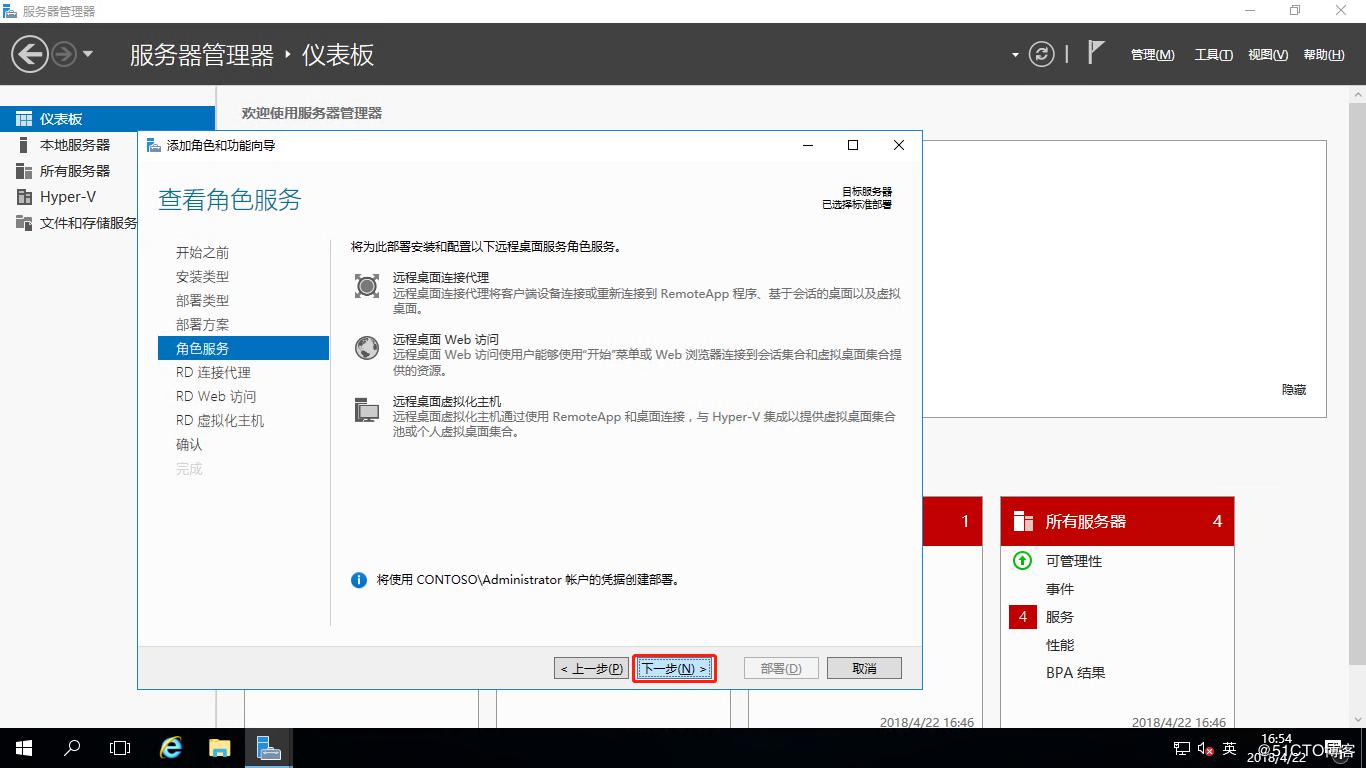
Task: Click the back navigation arrow in Server Manager
Action: coord(30,54)
